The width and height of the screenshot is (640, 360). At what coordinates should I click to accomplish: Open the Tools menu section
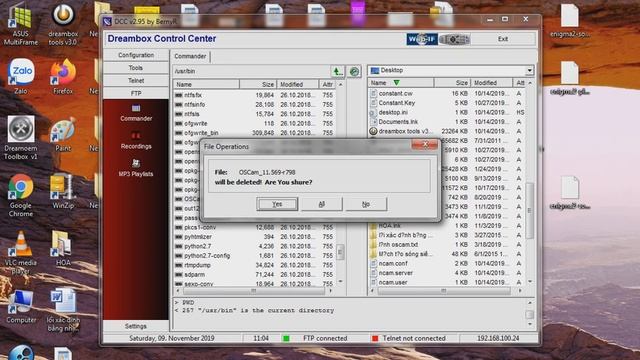point(136,68)
